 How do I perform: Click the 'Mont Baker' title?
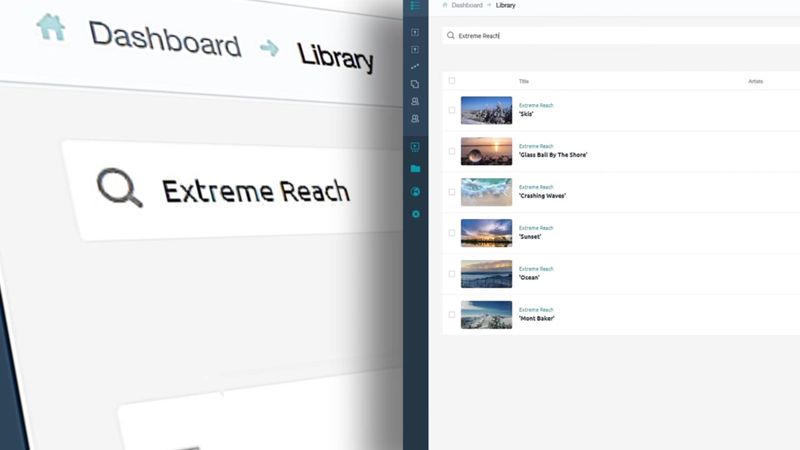537,318
